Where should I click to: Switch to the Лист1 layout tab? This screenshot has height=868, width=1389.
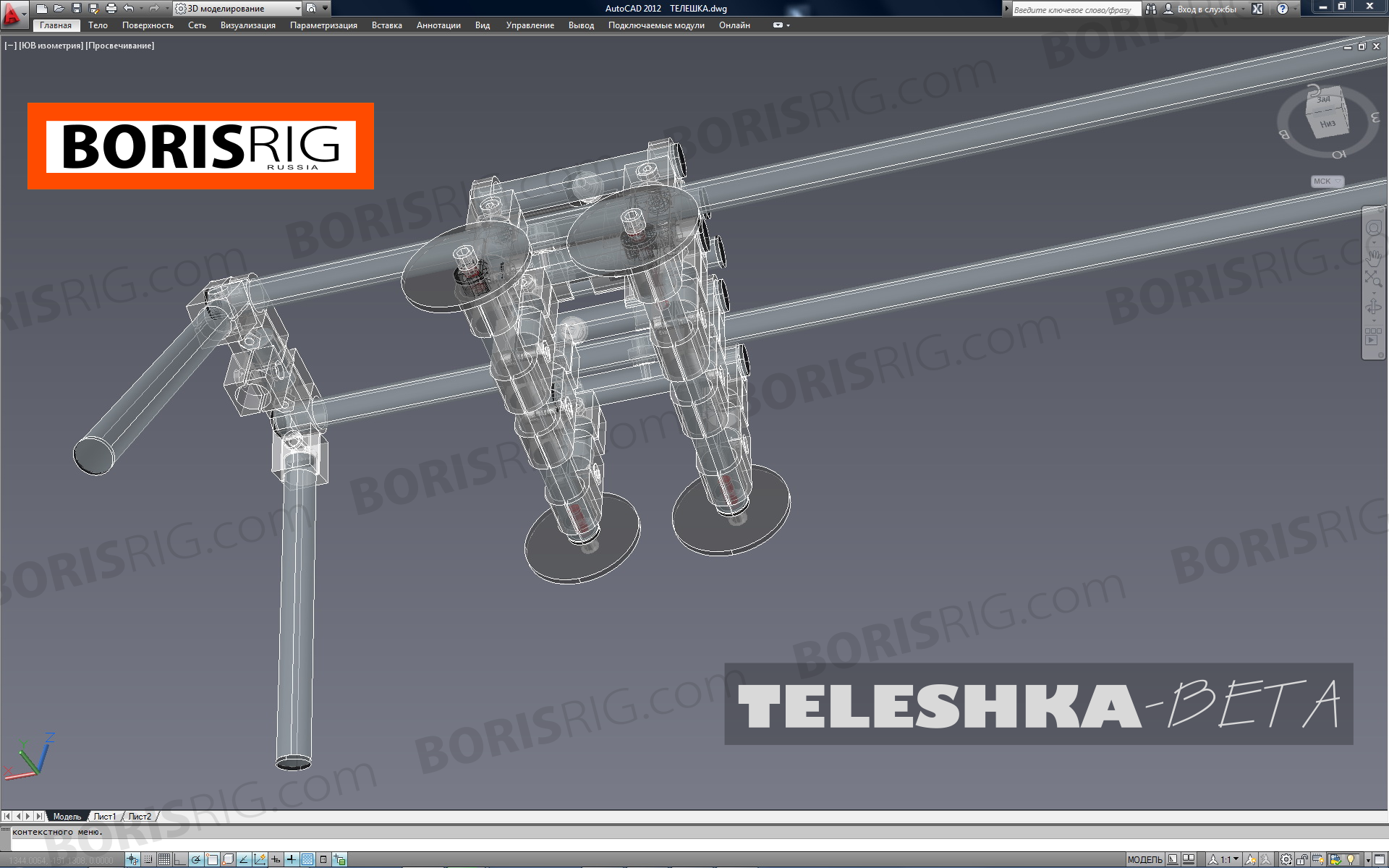click(x=105, y=817)
